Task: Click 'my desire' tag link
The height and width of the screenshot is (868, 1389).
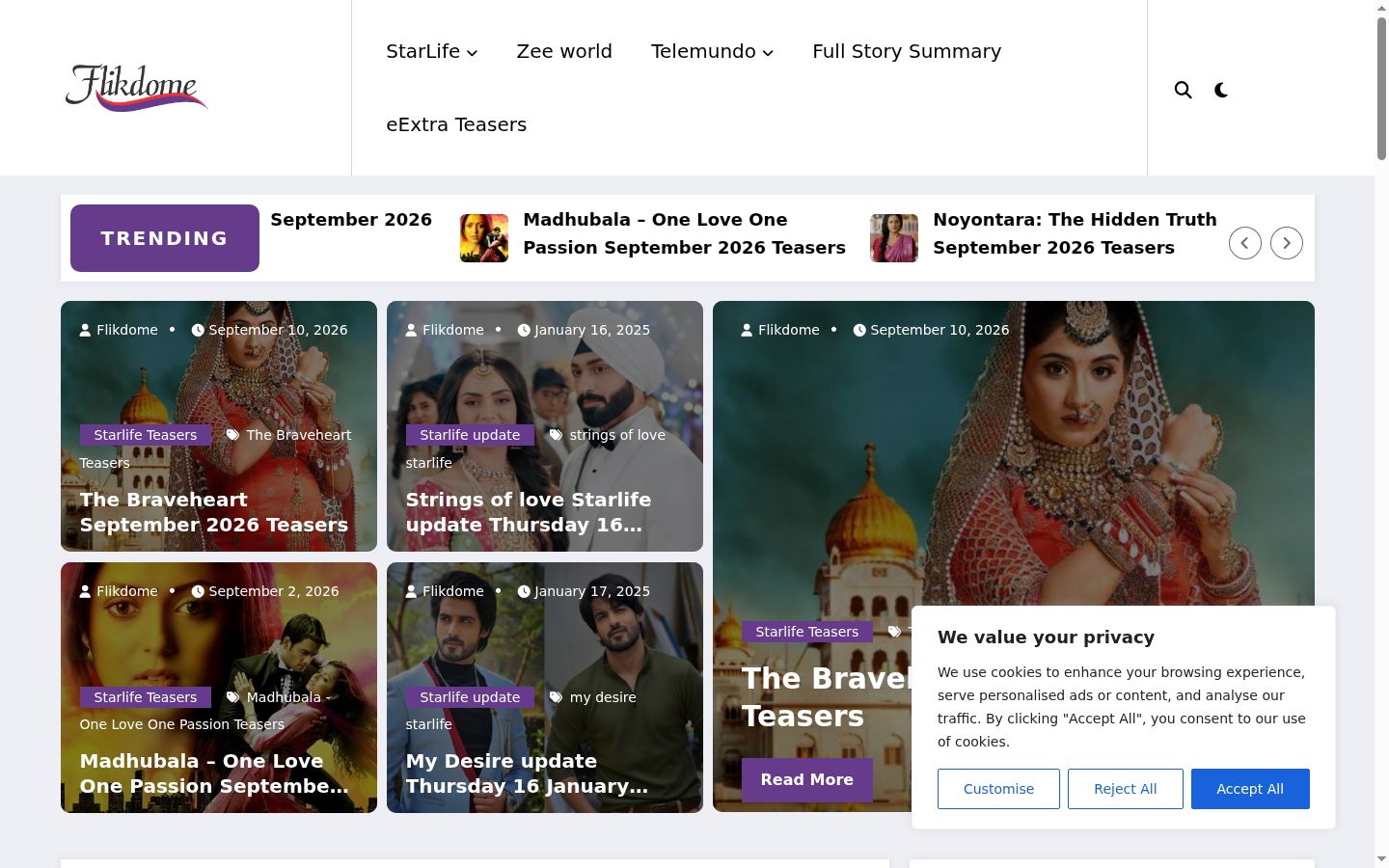Action: [x=603, y=697]
